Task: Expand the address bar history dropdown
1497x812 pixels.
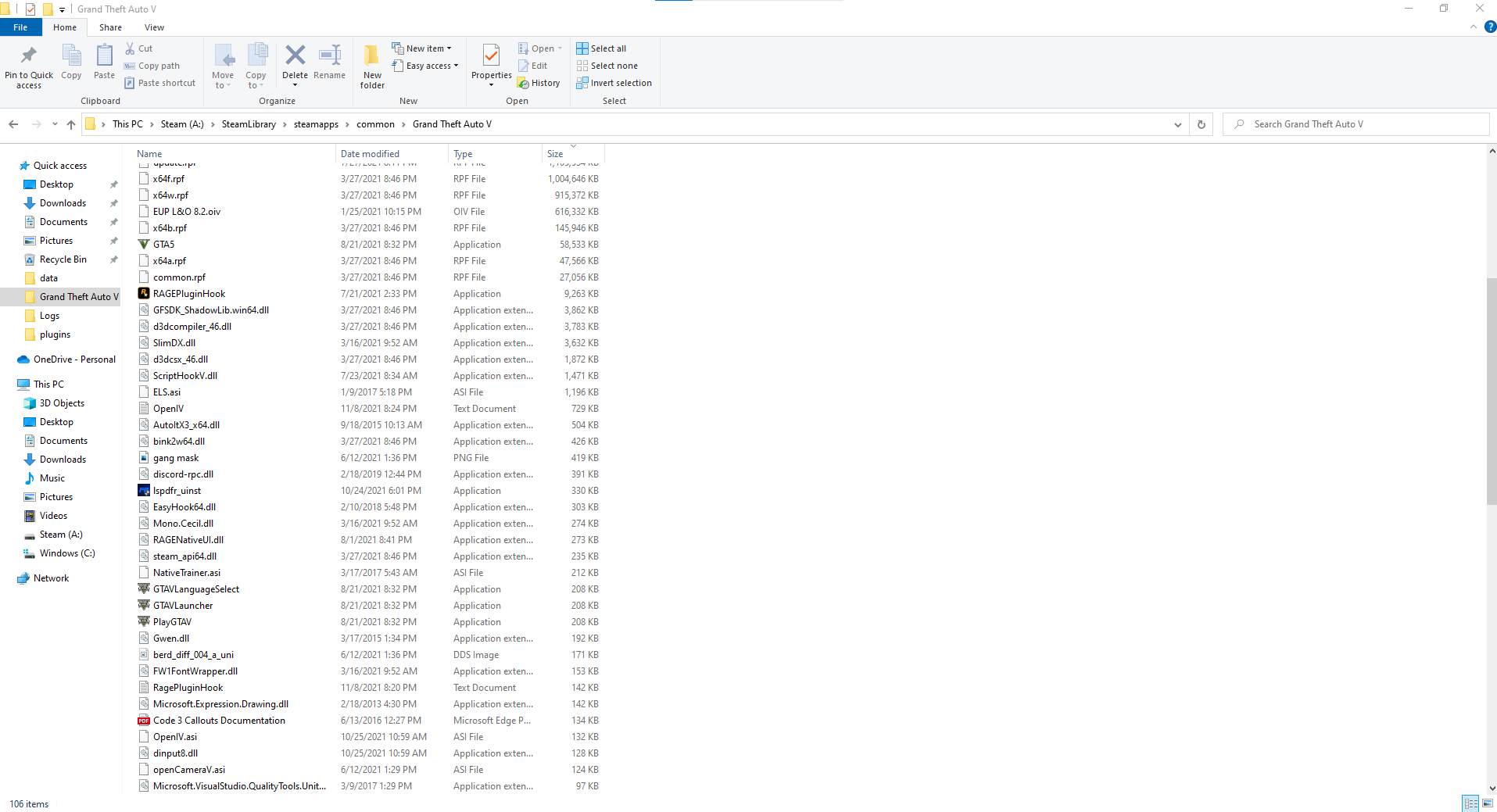Action: tap(1178, 124)
